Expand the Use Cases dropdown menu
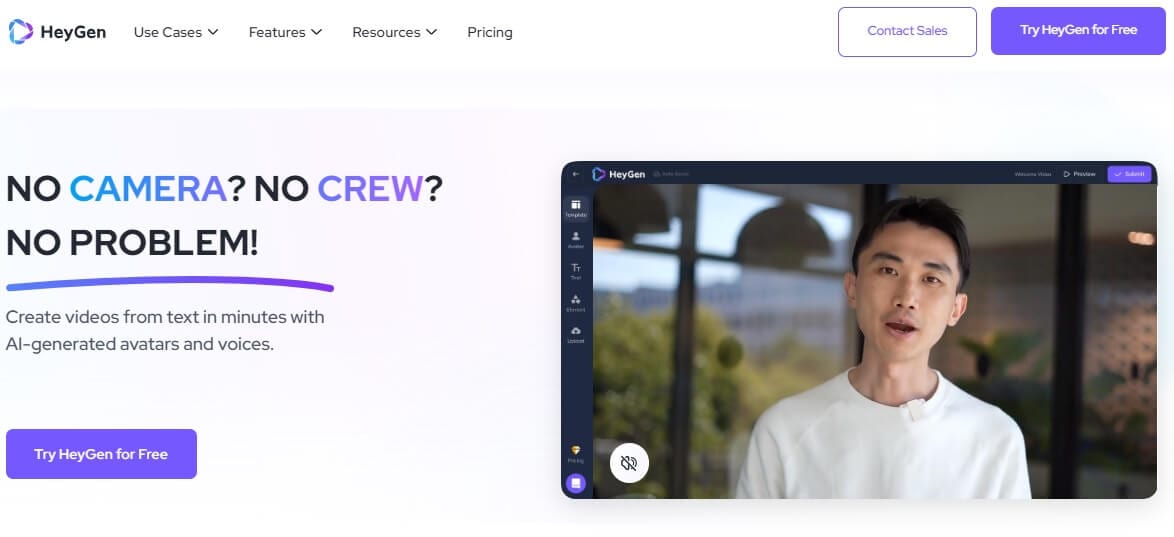1174x537 pixels. [x=176, y=32]
